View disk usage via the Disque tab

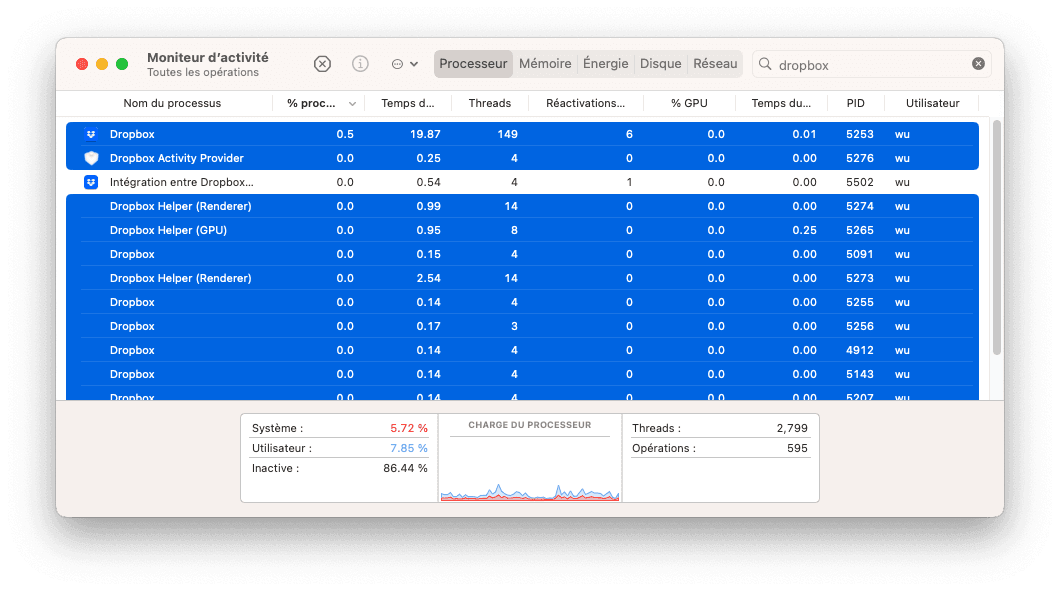pos(660,63)
